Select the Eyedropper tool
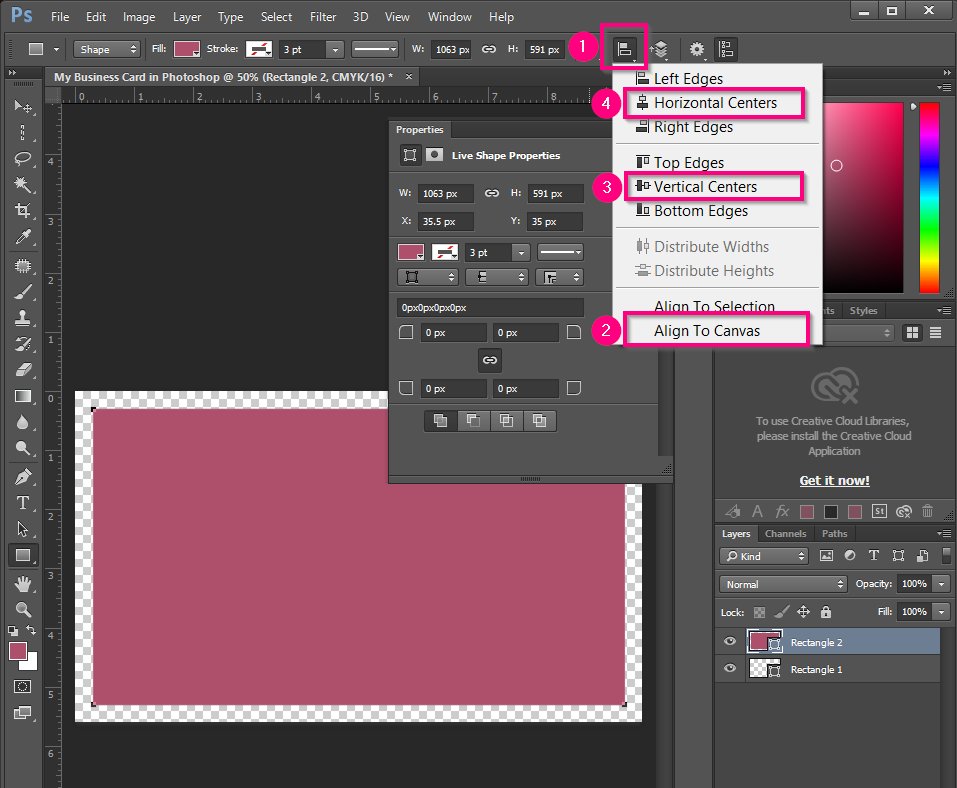Viewport: 957px width, 788px height. (25, 238)
